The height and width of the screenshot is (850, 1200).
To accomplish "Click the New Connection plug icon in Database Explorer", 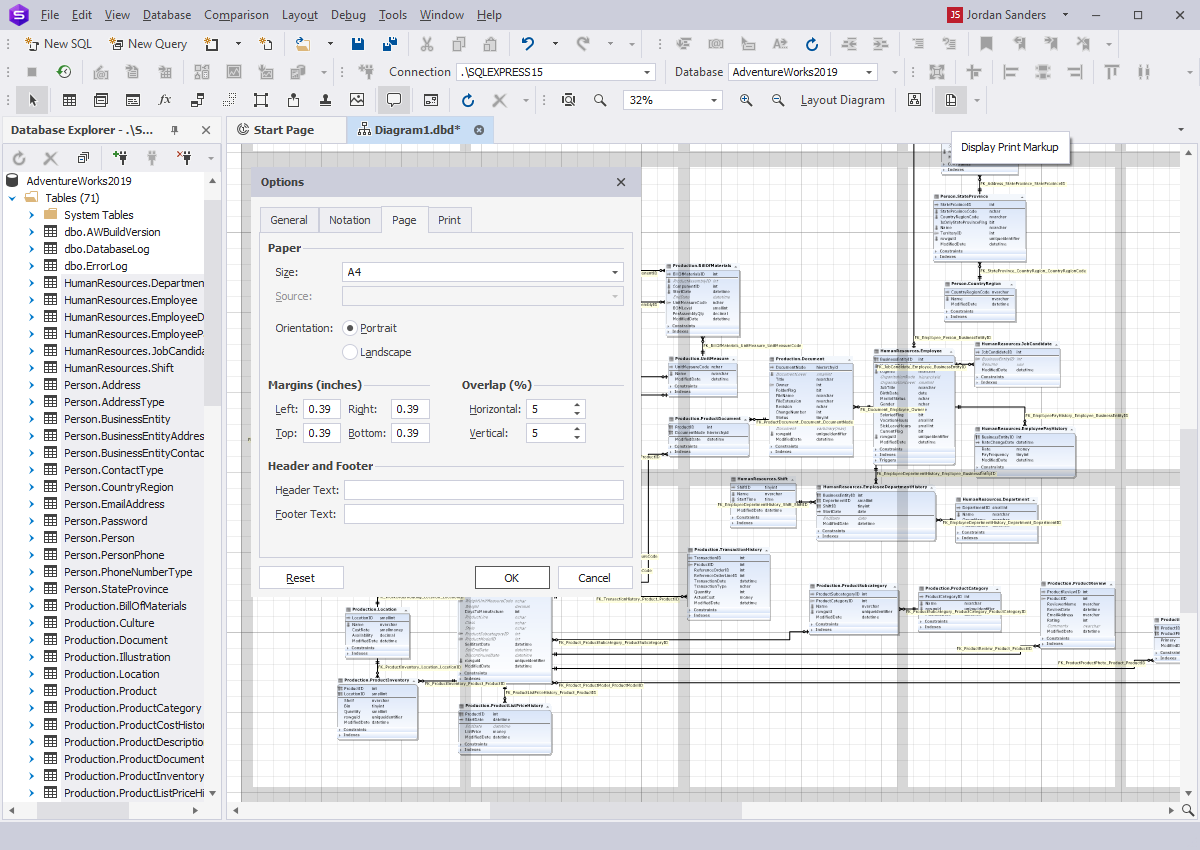I will (x=120, y=158).
